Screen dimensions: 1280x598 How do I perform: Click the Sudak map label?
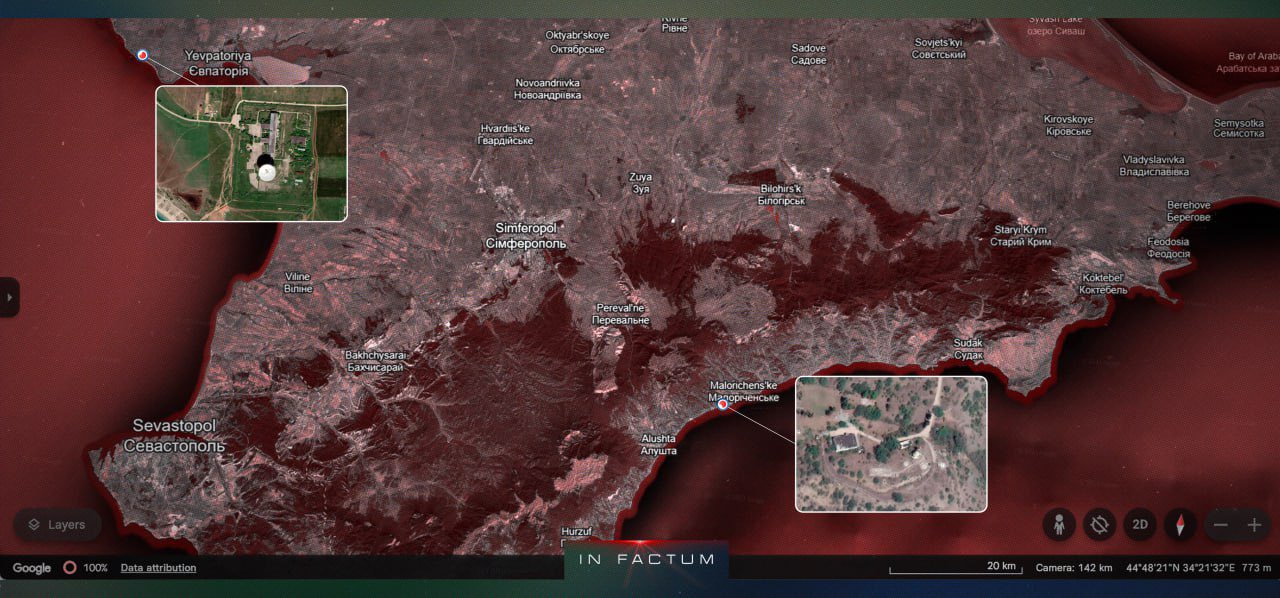pyautogui.click(x=968, y=349)
